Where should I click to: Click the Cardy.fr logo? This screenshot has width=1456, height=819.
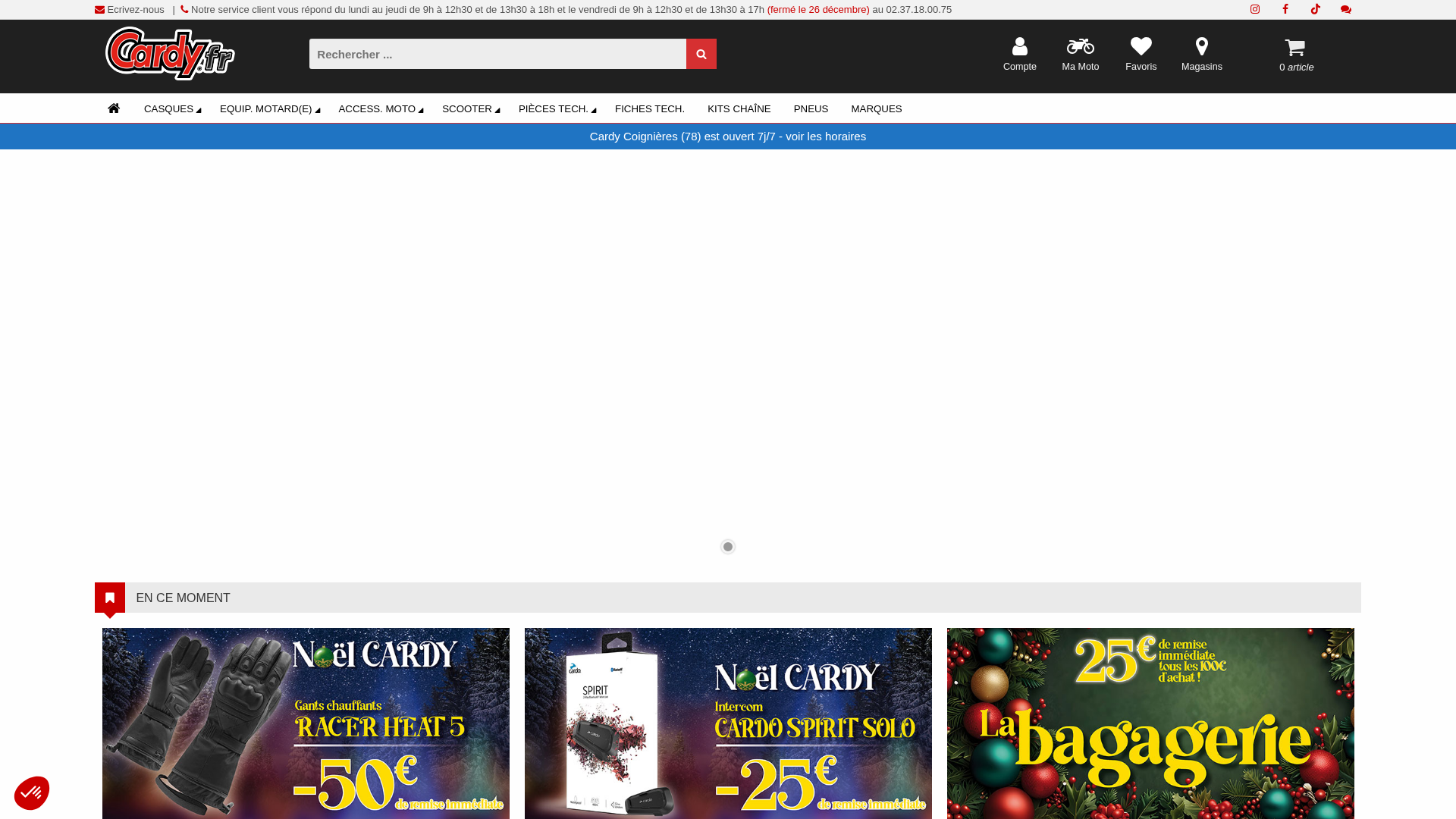click(x=170, y=54)
